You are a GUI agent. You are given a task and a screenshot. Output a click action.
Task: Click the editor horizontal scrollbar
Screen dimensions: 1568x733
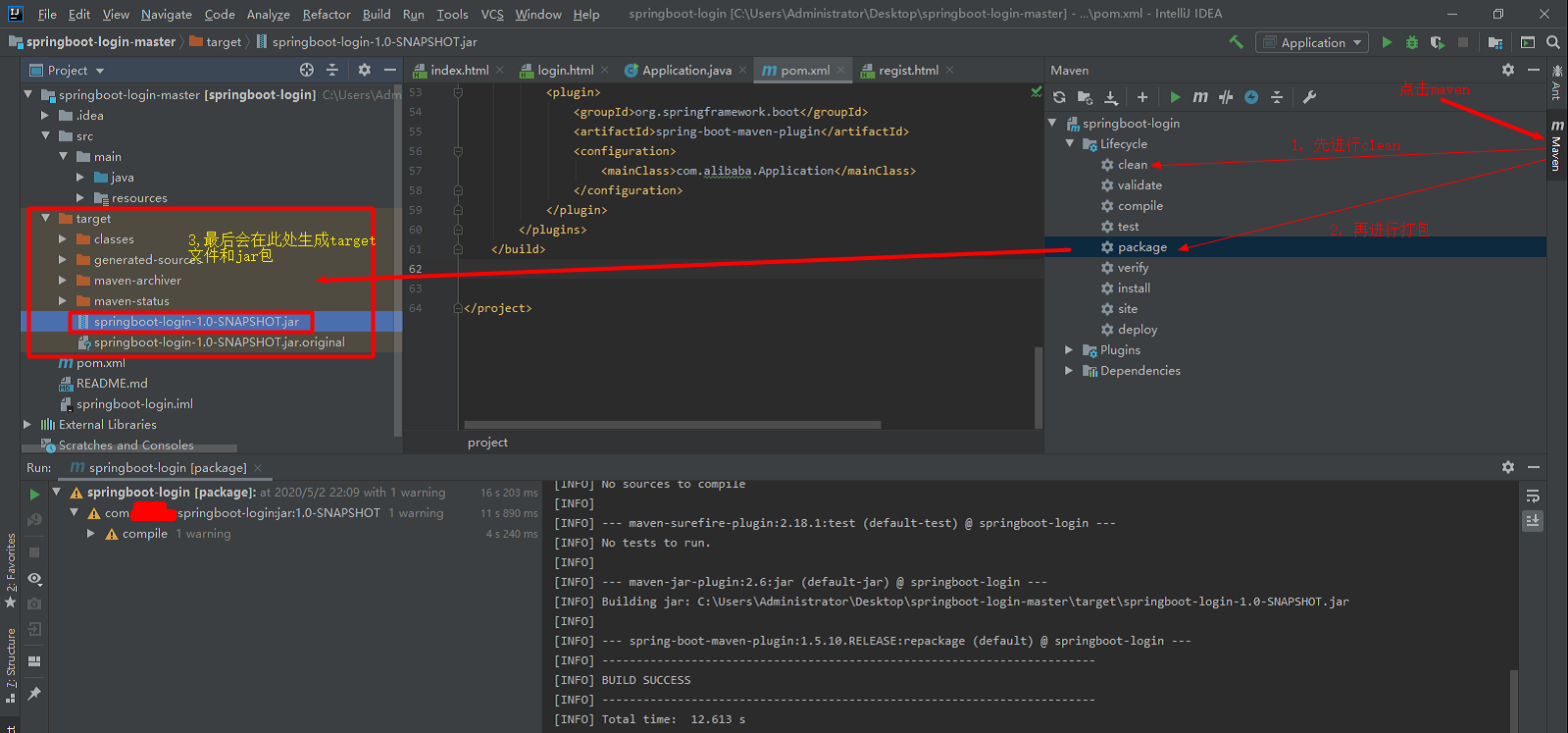672,425
